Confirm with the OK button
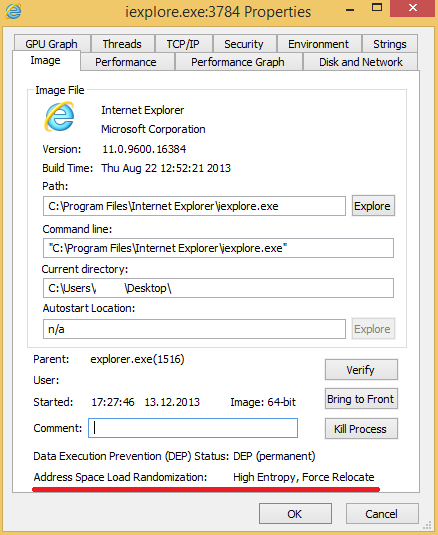Image resolution: width=438 pixels, height=535 pixels. [x=295, y=514]
